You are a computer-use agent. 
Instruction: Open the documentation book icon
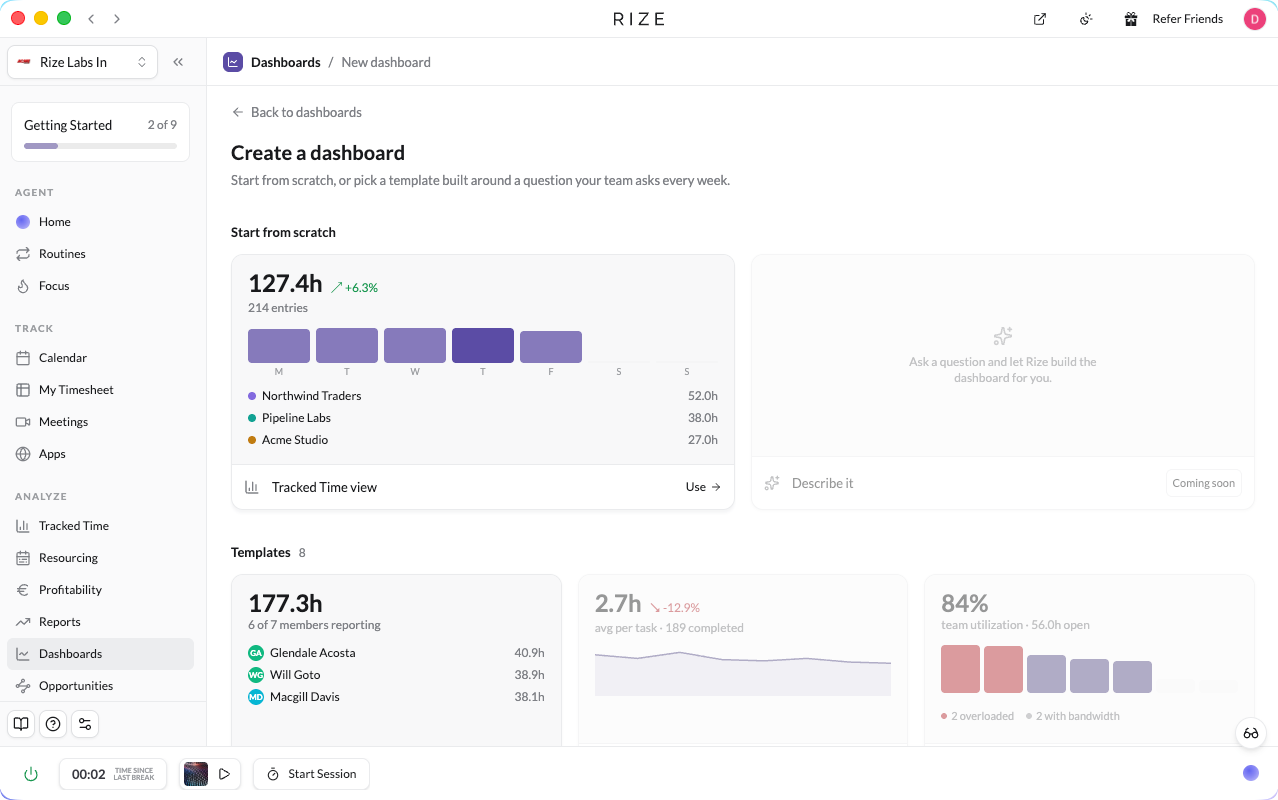point(21,724)
